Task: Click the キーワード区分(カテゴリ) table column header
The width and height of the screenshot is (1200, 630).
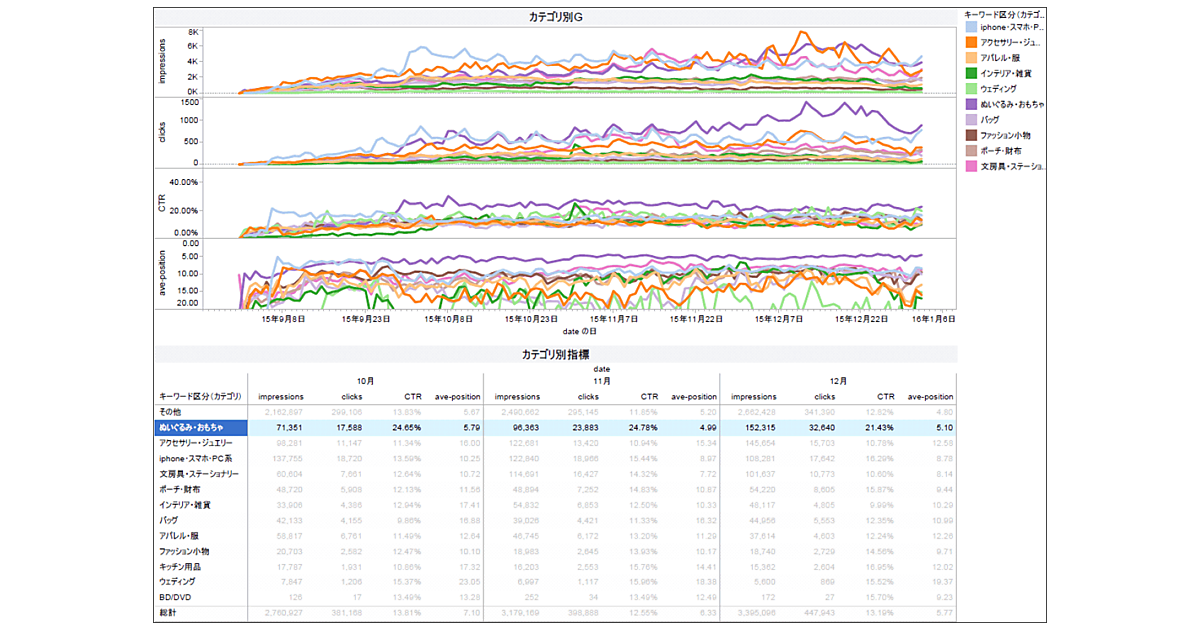Action: (201, 396)
